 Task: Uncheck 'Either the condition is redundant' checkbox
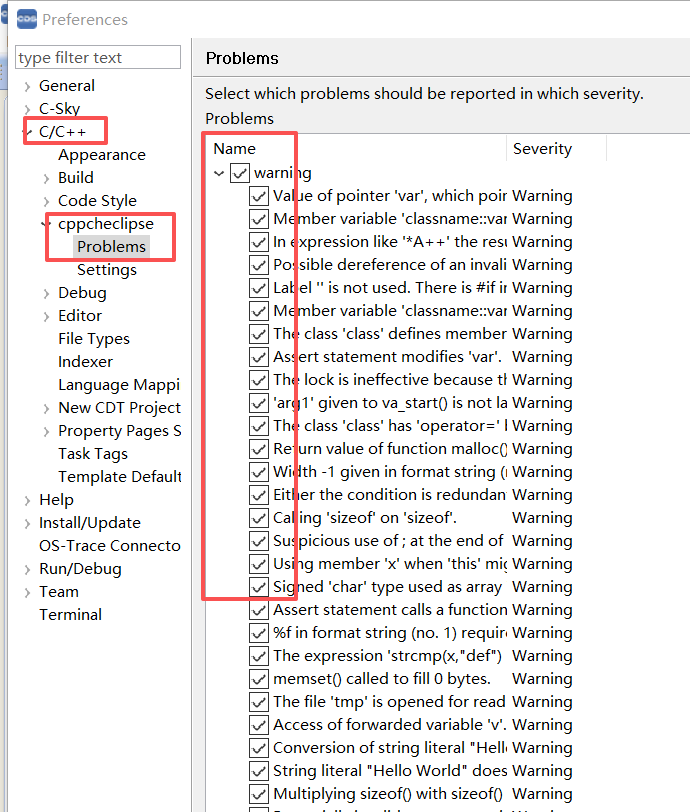click(x=258, y=495)
